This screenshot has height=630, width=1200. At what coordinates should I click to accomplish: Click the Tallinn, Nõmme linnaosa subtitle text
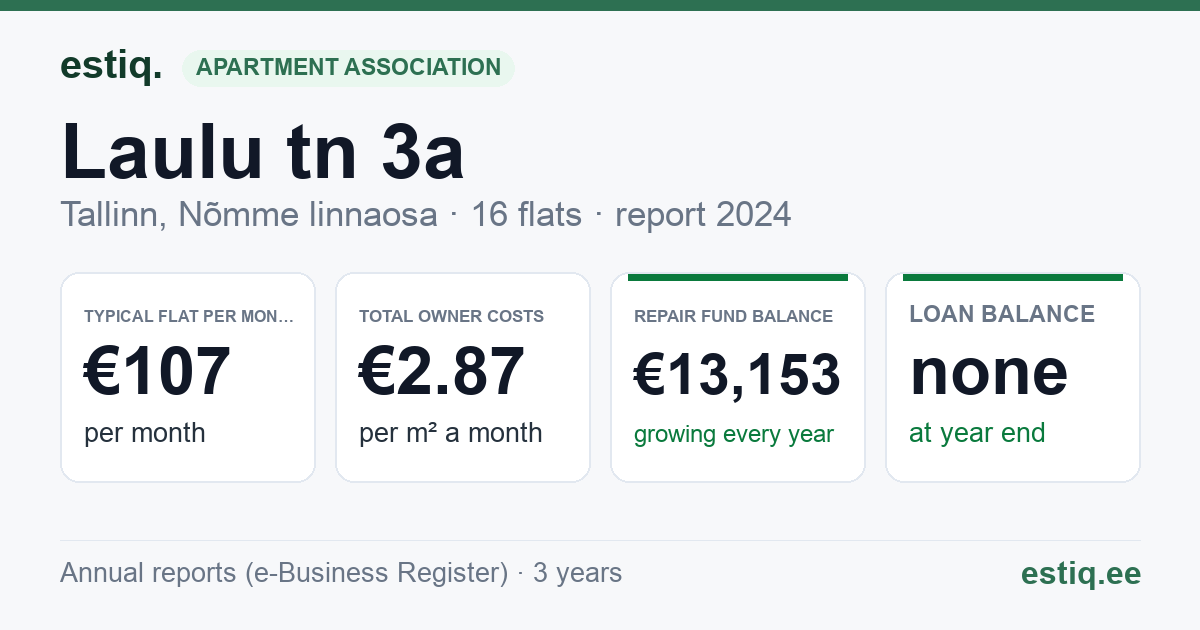tap(249, 215)
